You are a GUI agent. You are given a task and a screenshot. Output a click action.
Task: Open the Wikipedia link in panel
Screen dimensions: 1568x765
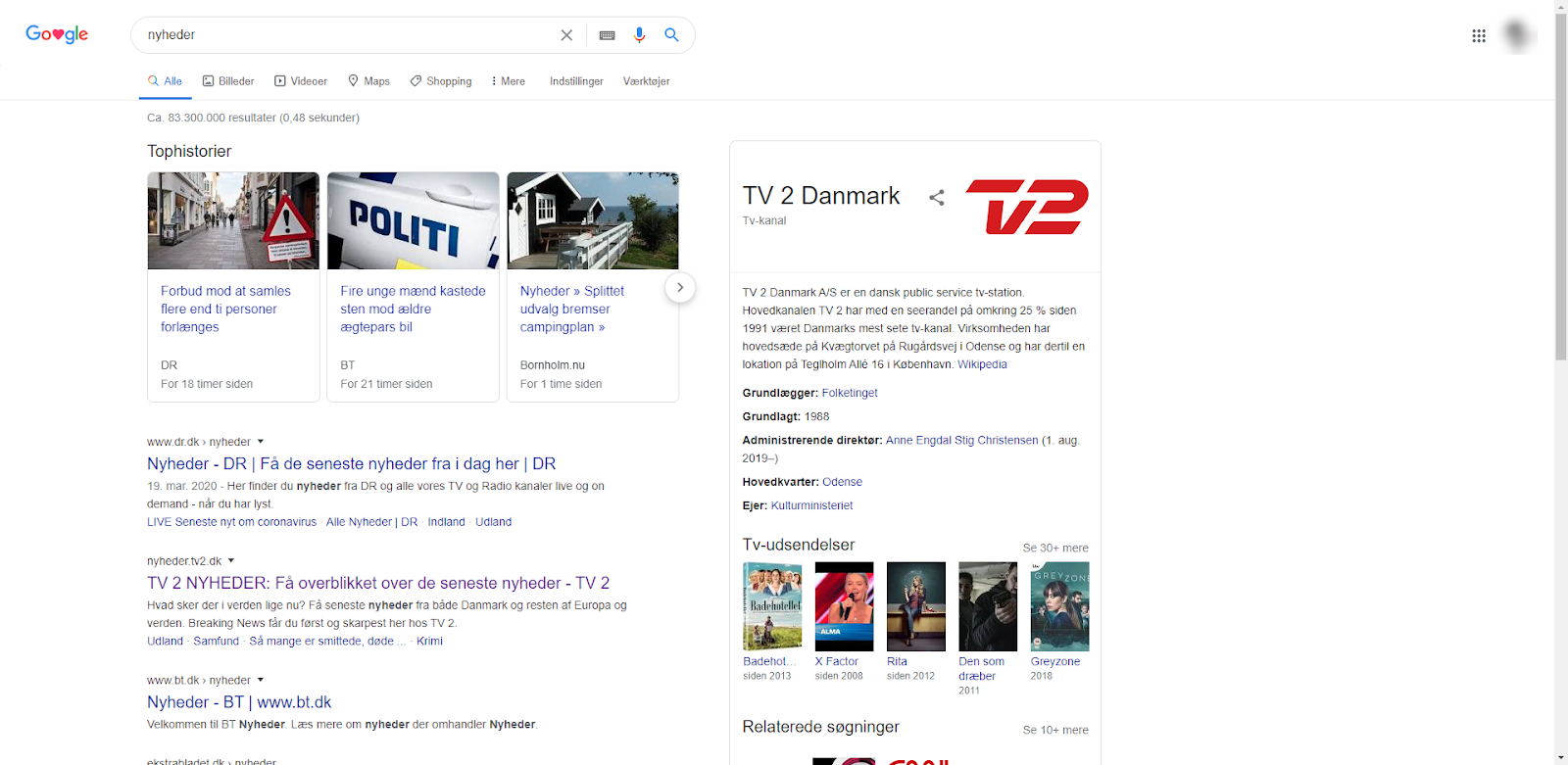pyautogui.click(x=982, y=364)
